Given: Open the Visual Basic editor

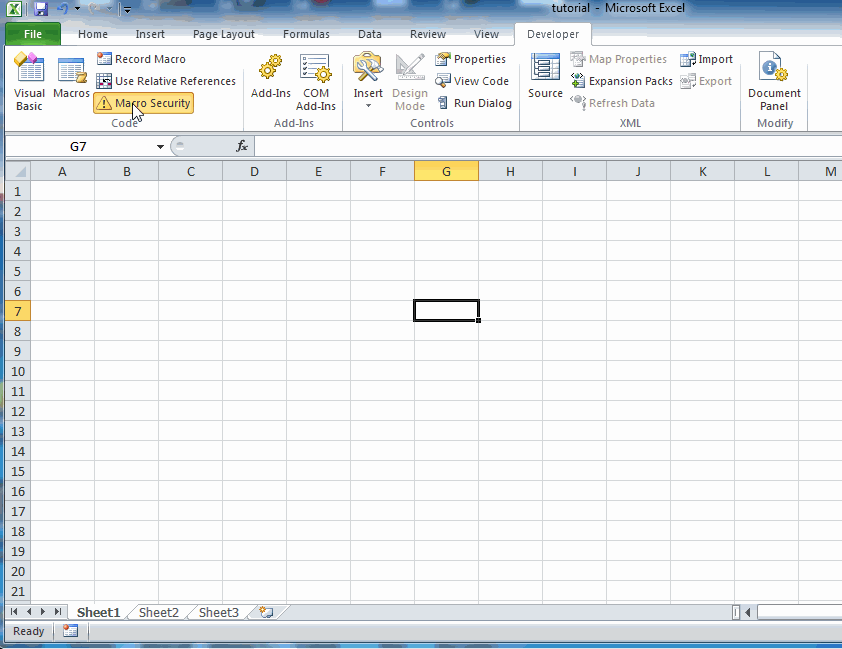Looking at the screenshot, I should point(29,82).
